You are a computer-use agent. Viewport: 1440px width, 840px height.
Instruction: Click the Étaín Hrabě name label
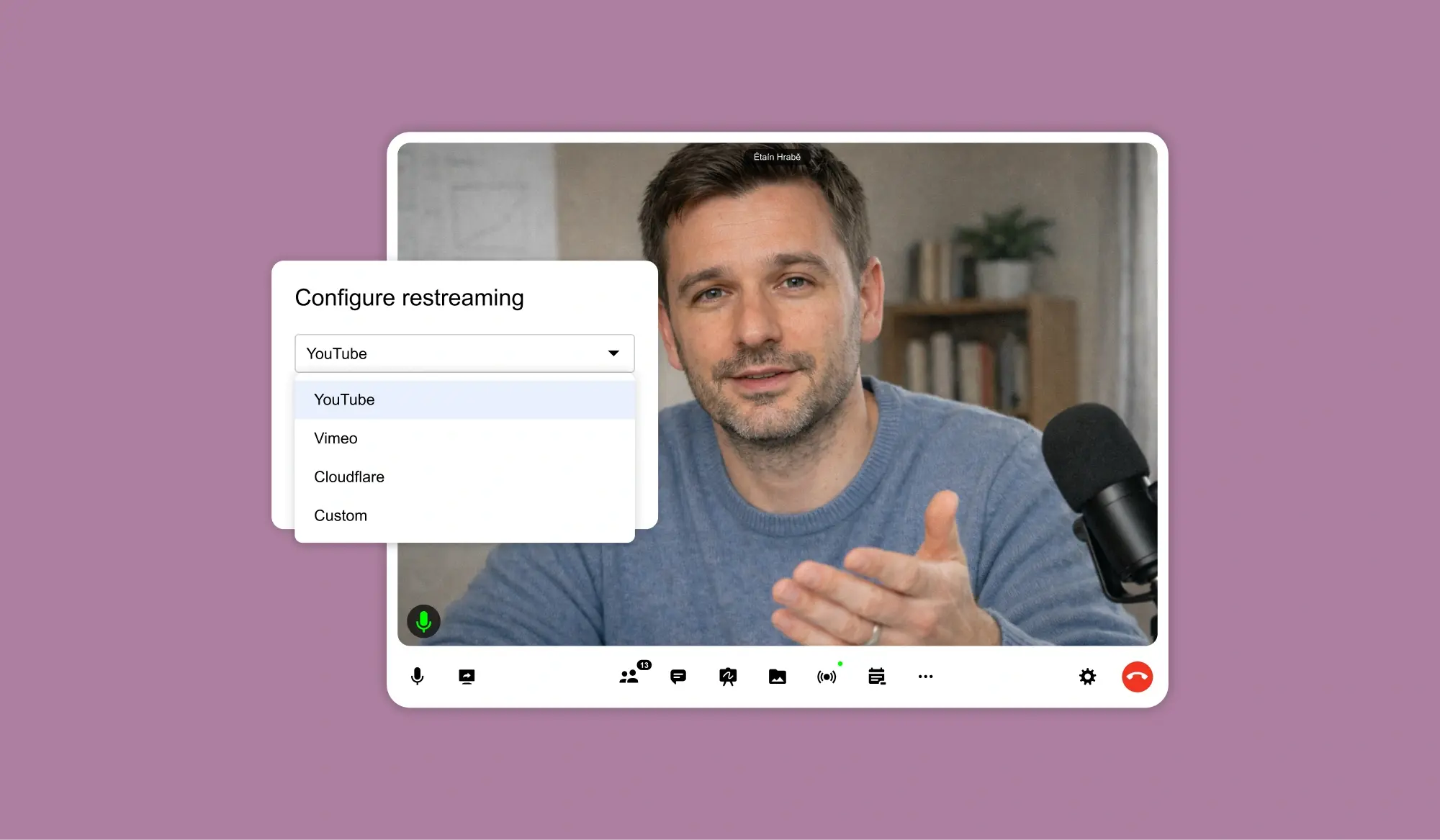[x=777, y=157]
